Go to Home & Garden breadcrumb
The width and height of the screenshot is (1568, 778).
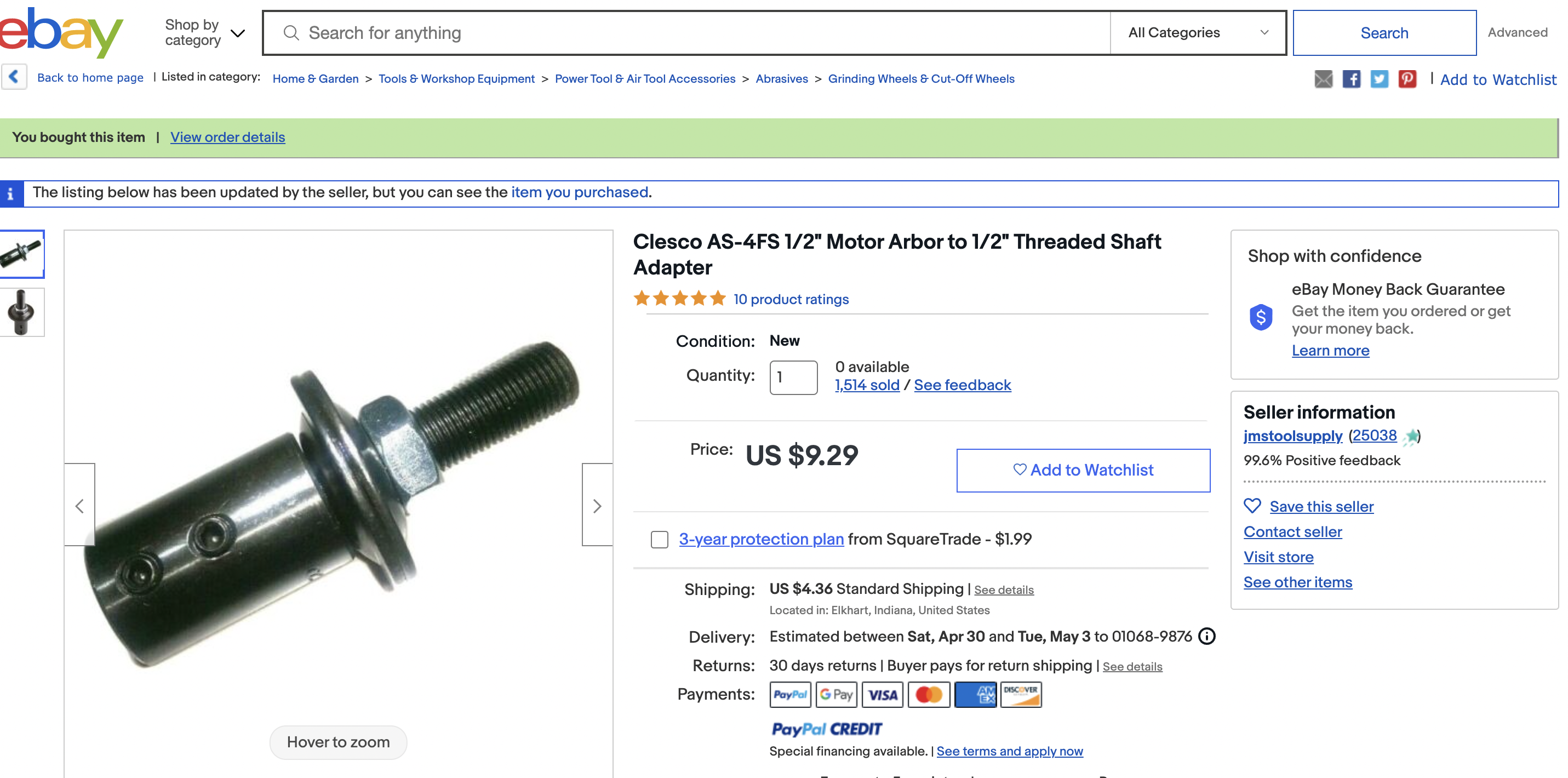click(316, 79)
